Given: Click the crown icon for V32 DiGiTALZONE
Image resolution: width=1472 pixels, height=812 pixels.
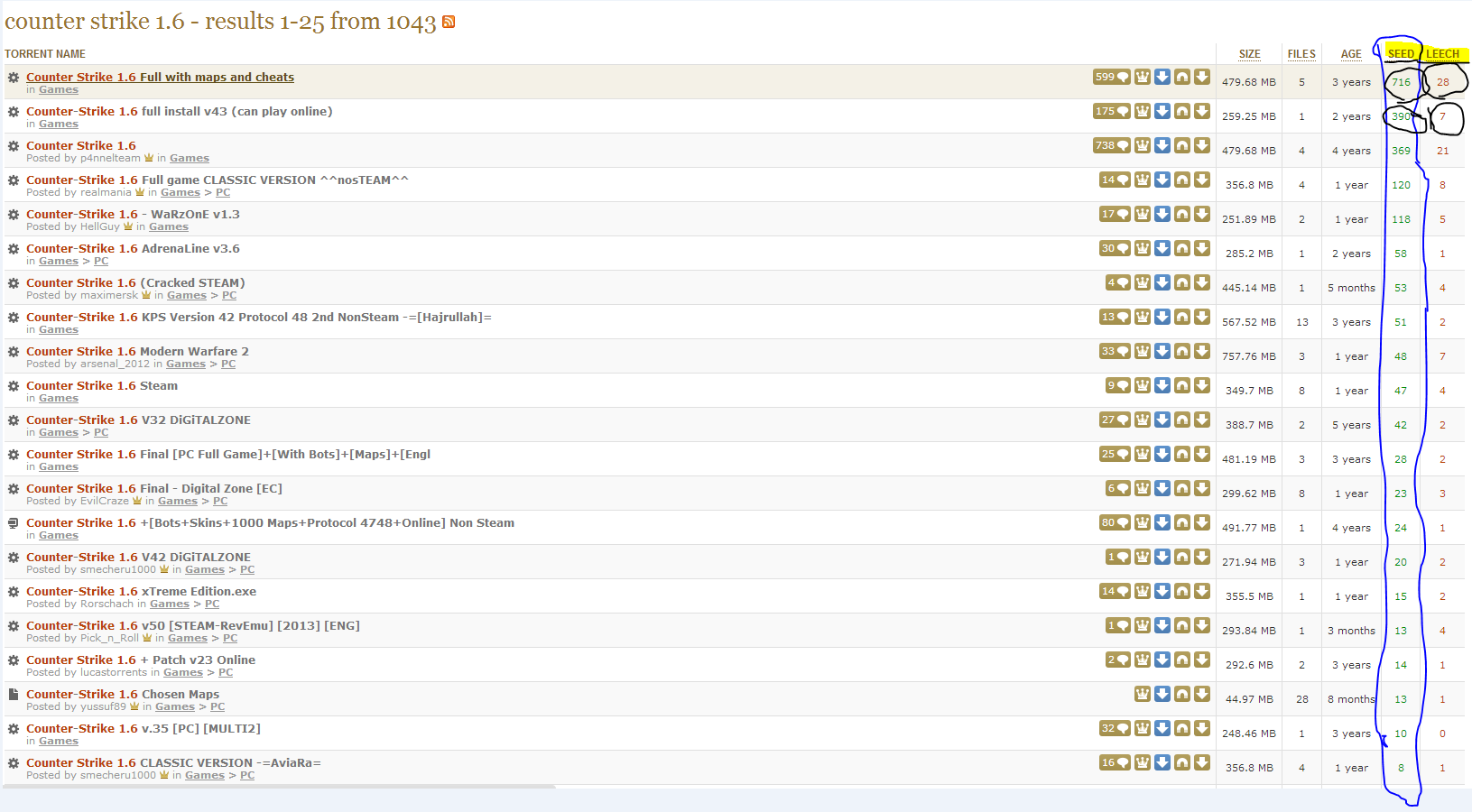Looking at the screenshot, I should click(1143, 420).
